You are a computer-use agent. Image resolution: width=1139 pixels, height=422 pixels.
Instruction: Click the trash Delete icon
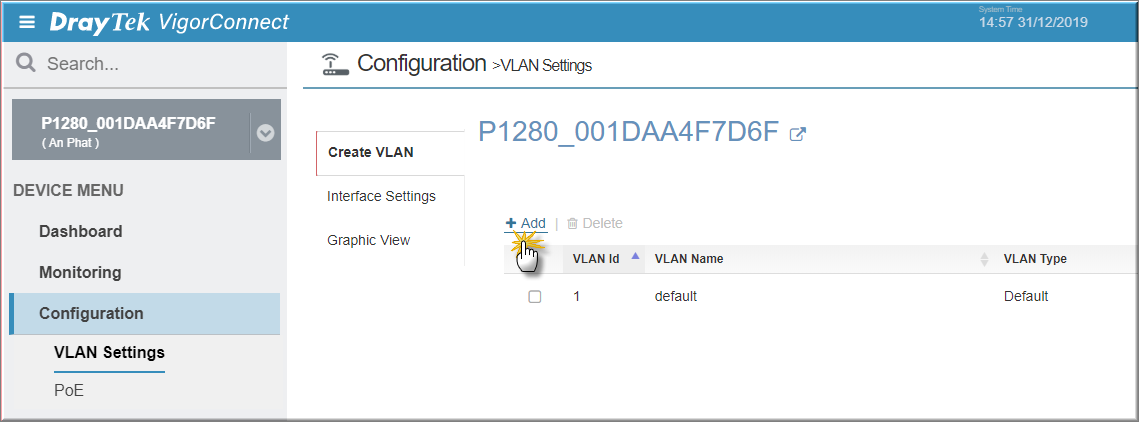(x=572, y=224)
